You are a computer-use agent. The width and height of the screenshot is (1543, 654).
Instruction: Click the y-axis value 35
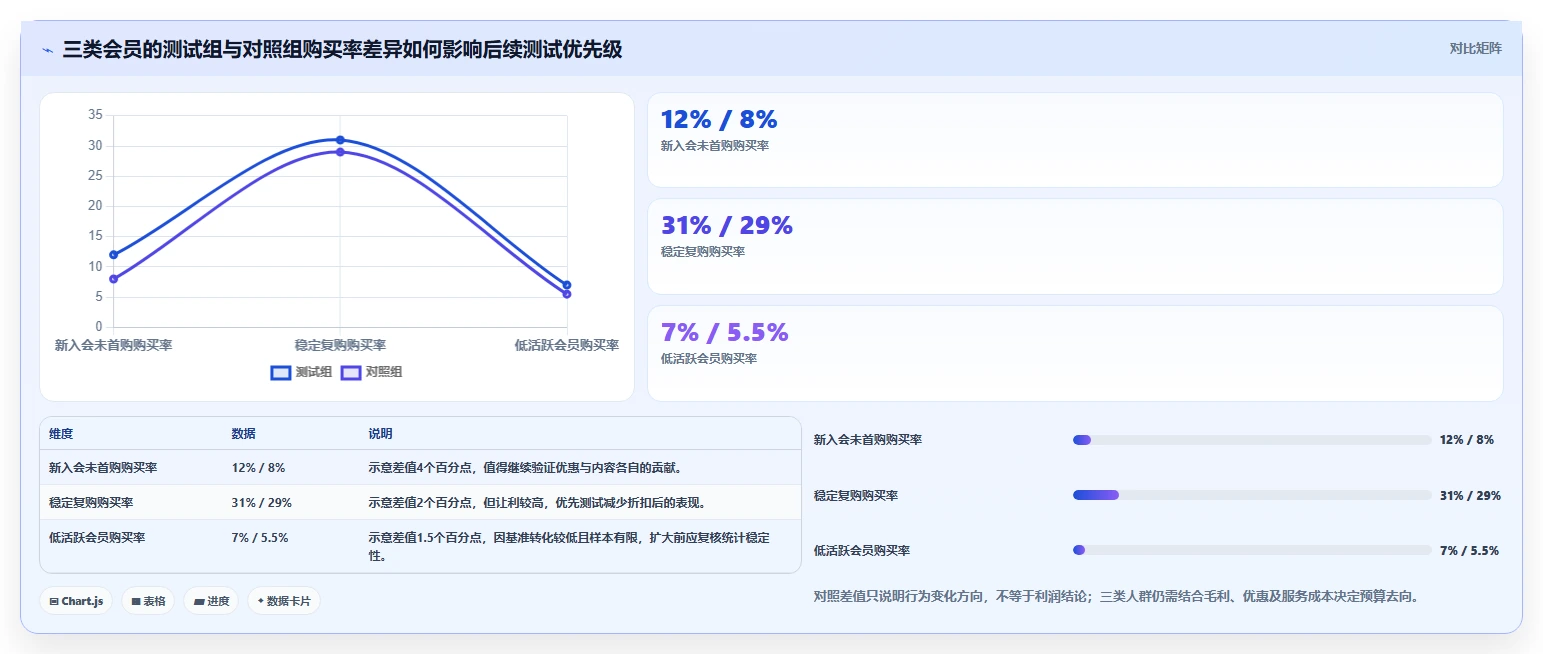point(96,115)
